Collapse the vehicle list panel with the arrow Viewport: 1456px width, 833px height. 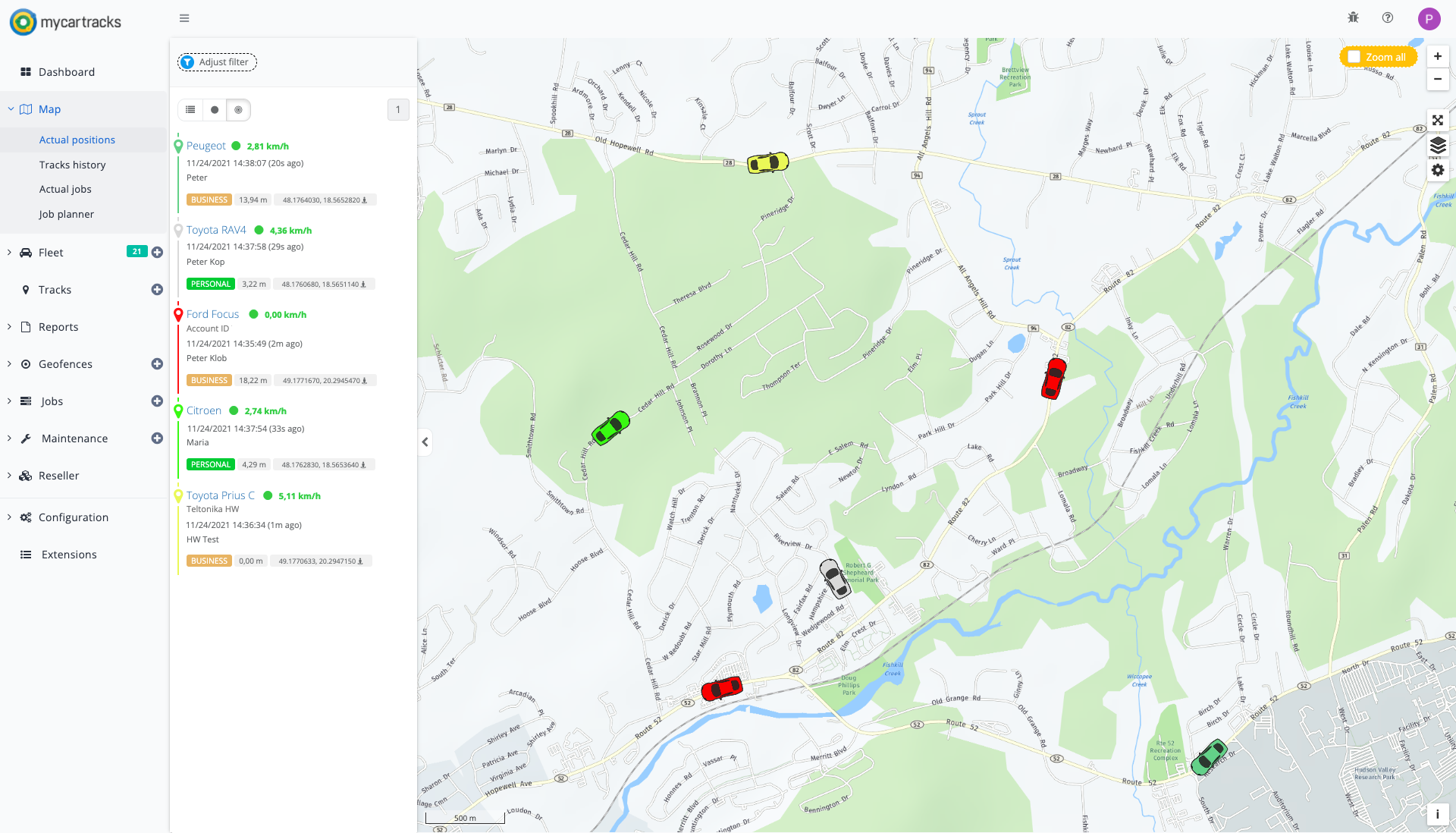tap(425, 442)
